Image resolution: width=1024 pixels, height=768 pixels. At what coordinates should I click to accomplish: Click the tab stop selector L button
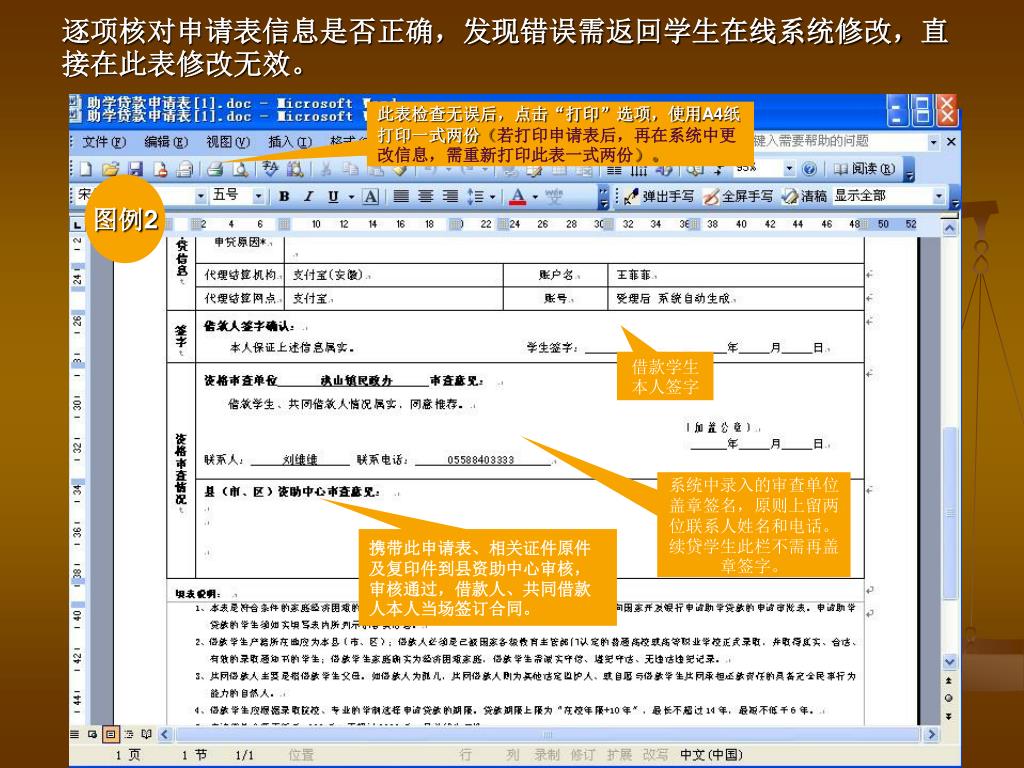click(77, 225)
